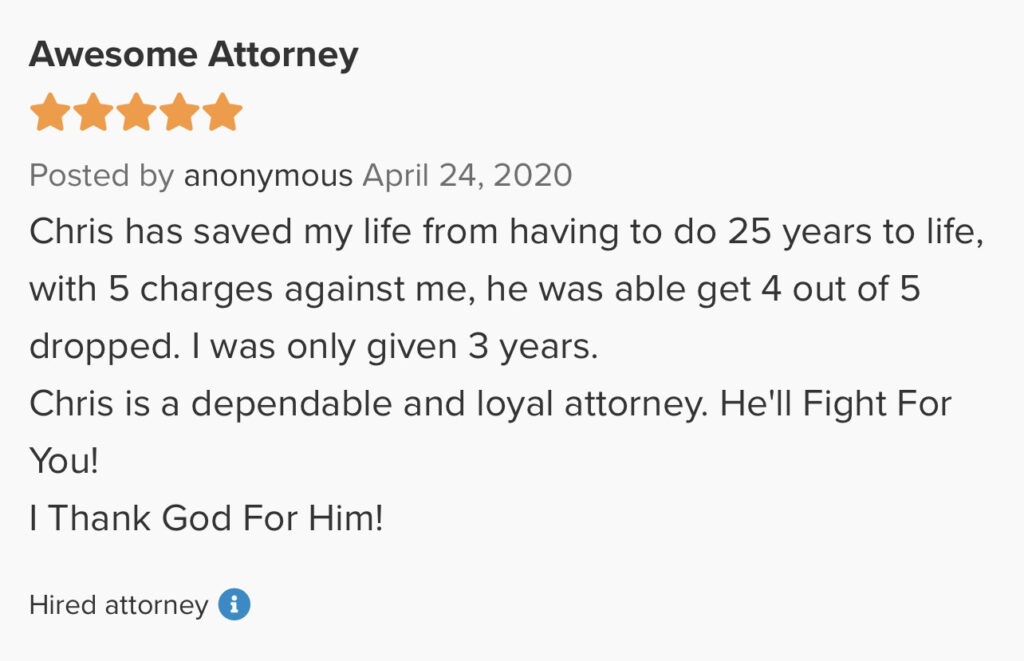Viewport: 1024px width, 661px height.
Task: Click the "Hired attorney" label text
Action: click(x=118, y=605)
